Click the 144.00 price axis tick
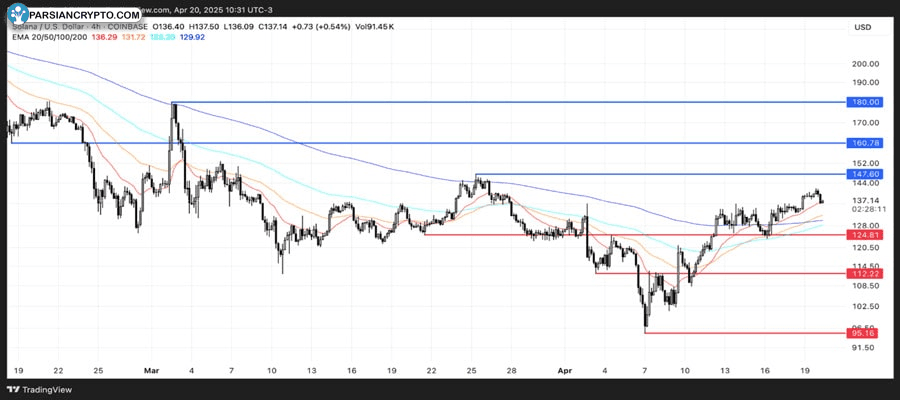 tap(866, 183)
